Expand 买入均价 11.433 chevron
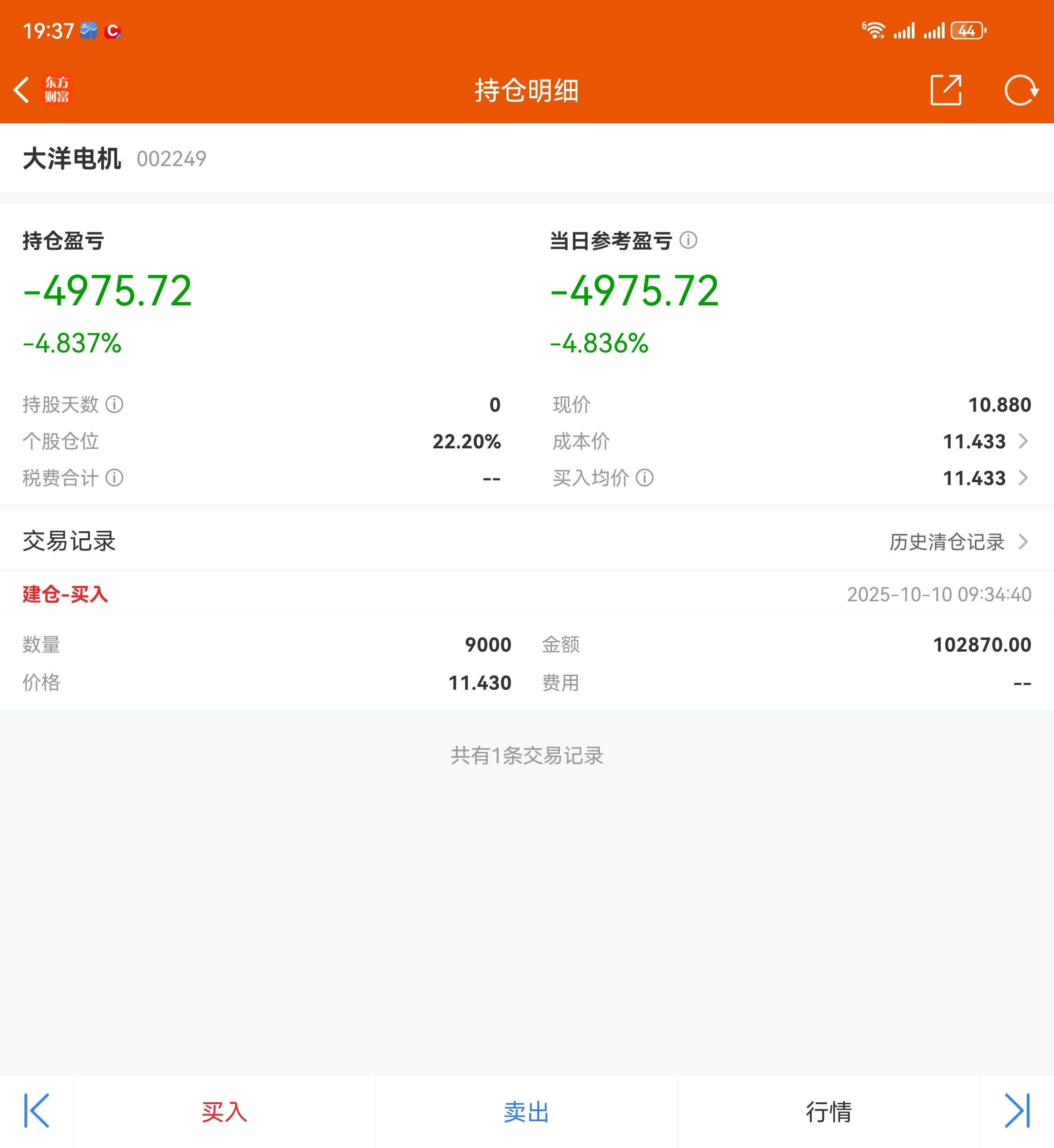 (x=1023, y=478)
